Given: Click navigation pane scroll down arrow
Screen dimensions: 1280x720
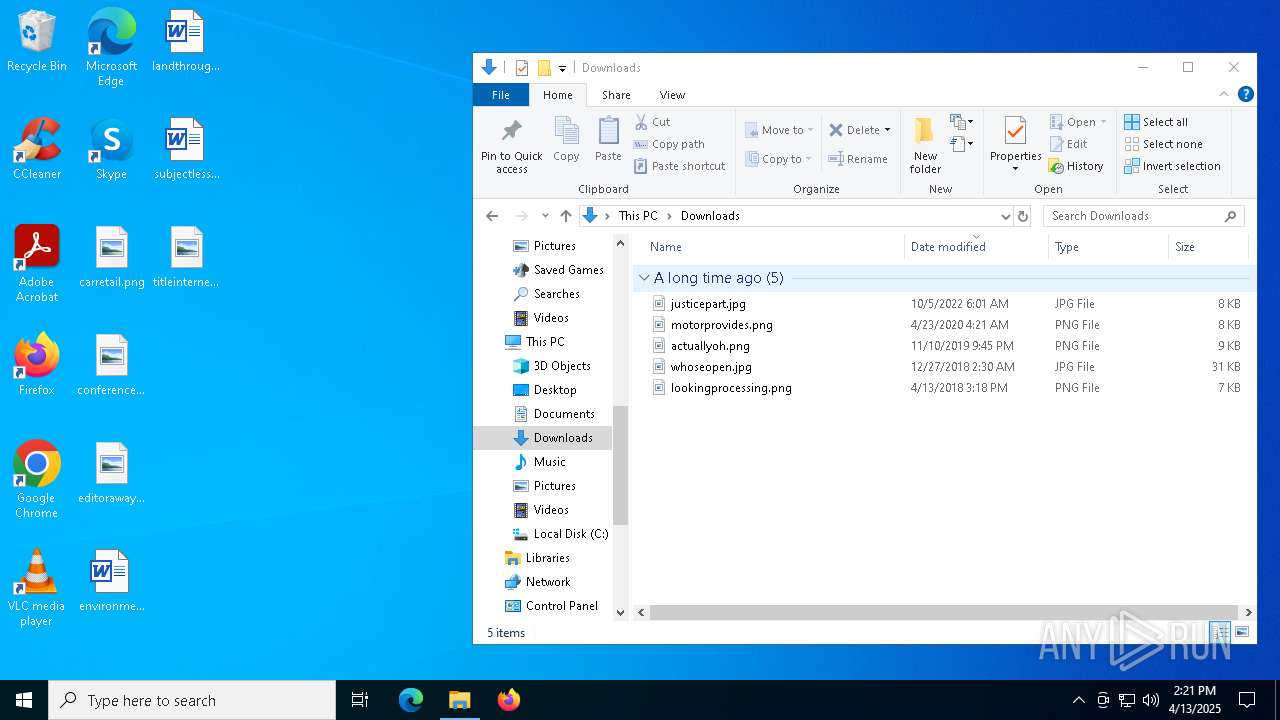Looking at the screenshot, I should coord(620,612).
